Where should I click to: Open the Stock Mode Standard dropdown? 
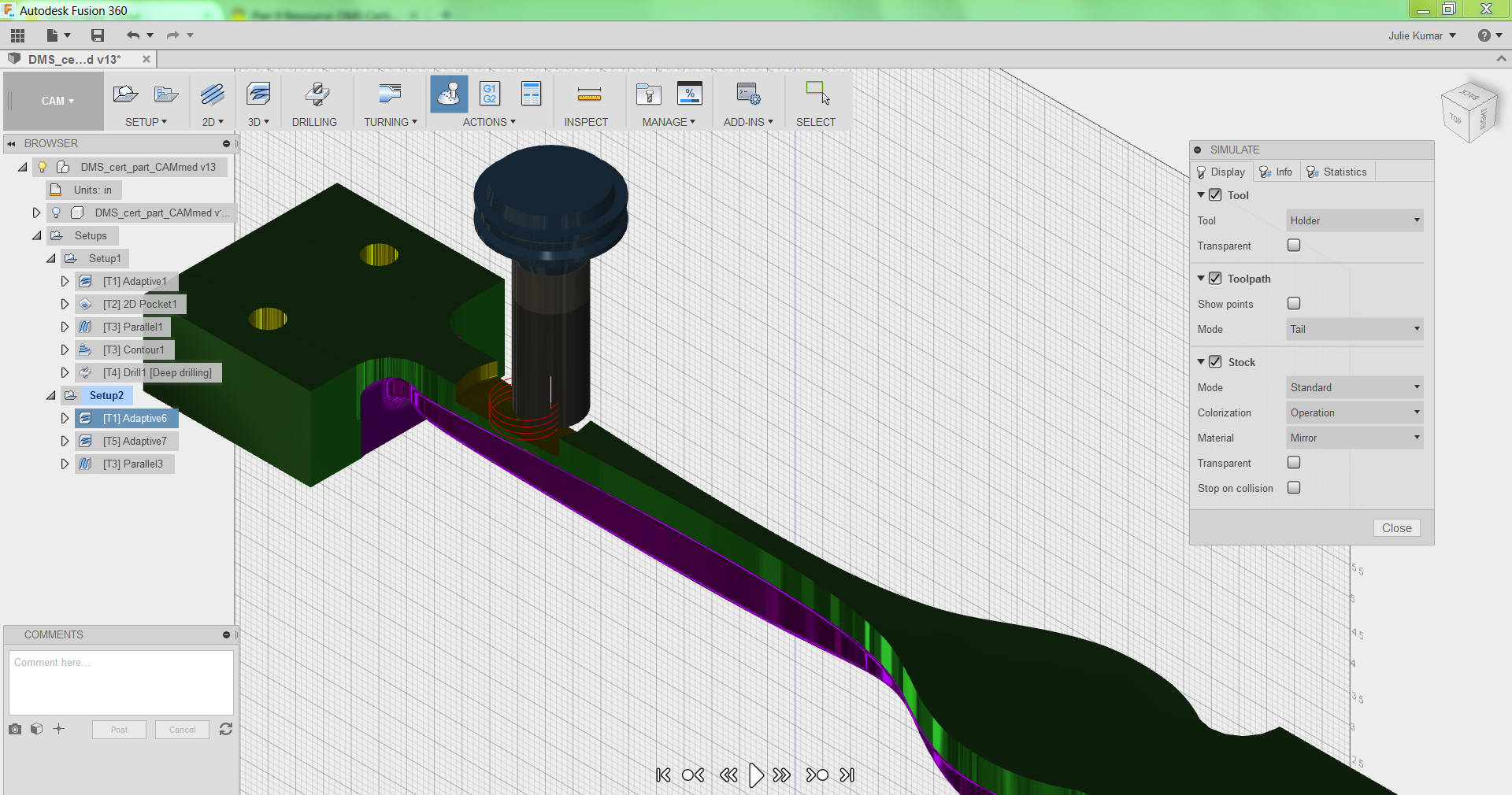[x=1354, y=387]
